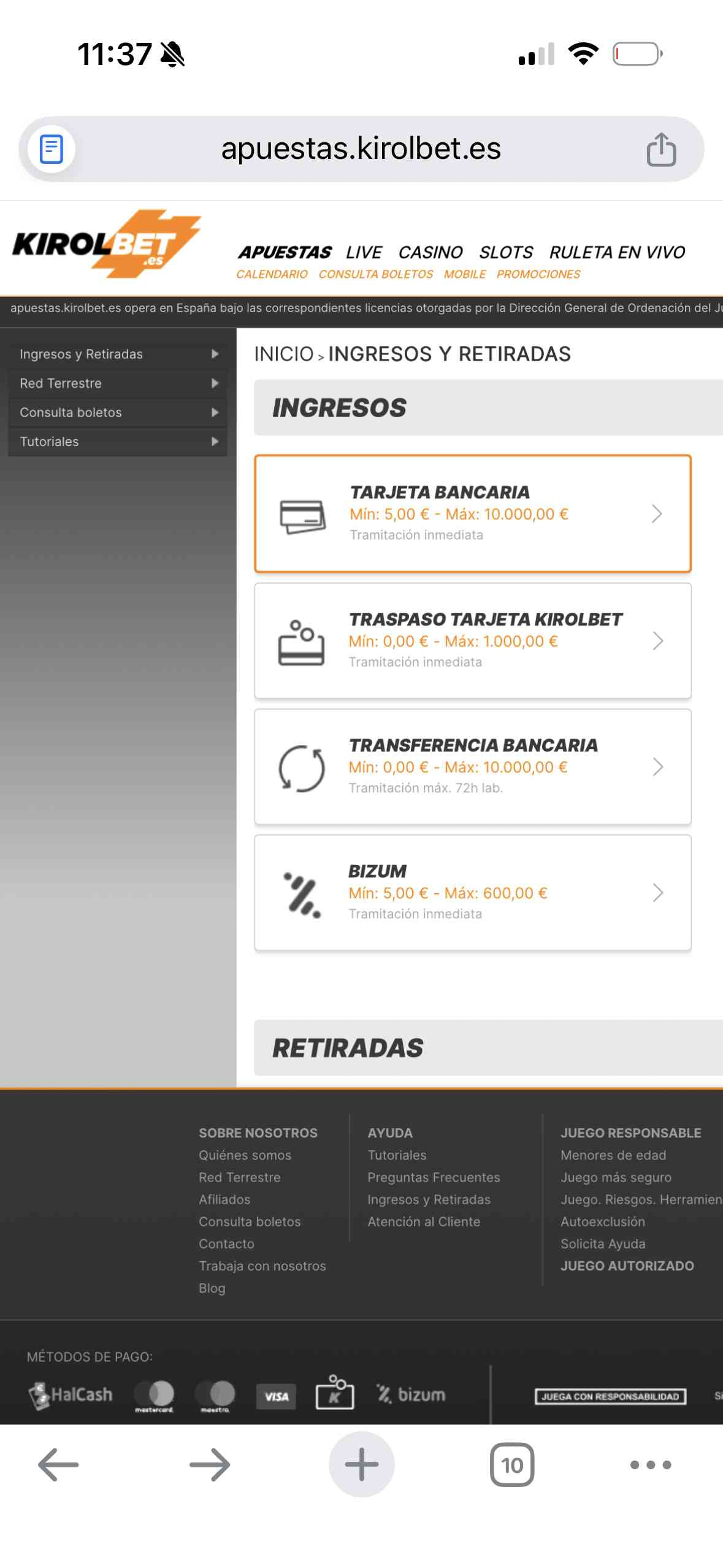723x1568 pixels.
Task: Go forward with browser forward arrow
Action: click(x=210, y=1465)
